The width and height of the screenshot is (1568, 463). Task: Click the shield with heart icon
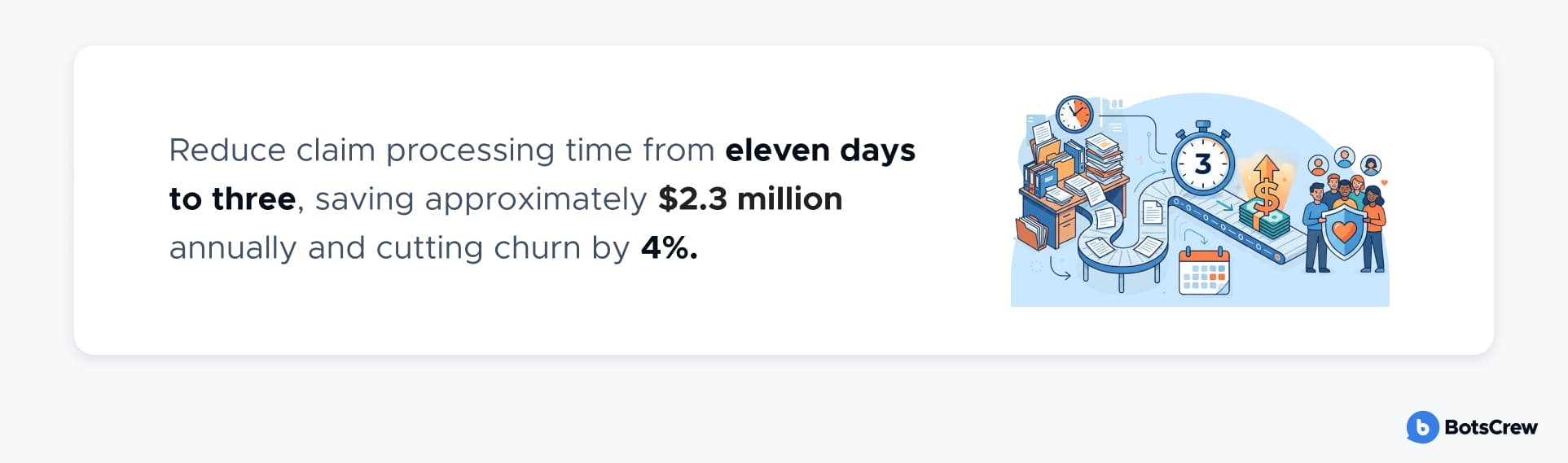tap(1343, 231)
